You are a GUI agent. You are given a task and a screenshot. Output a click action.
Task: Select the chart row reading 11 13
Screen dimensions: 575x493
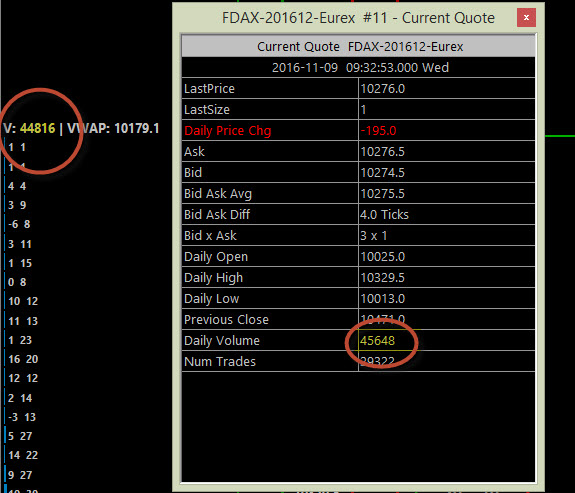(23, 321)
